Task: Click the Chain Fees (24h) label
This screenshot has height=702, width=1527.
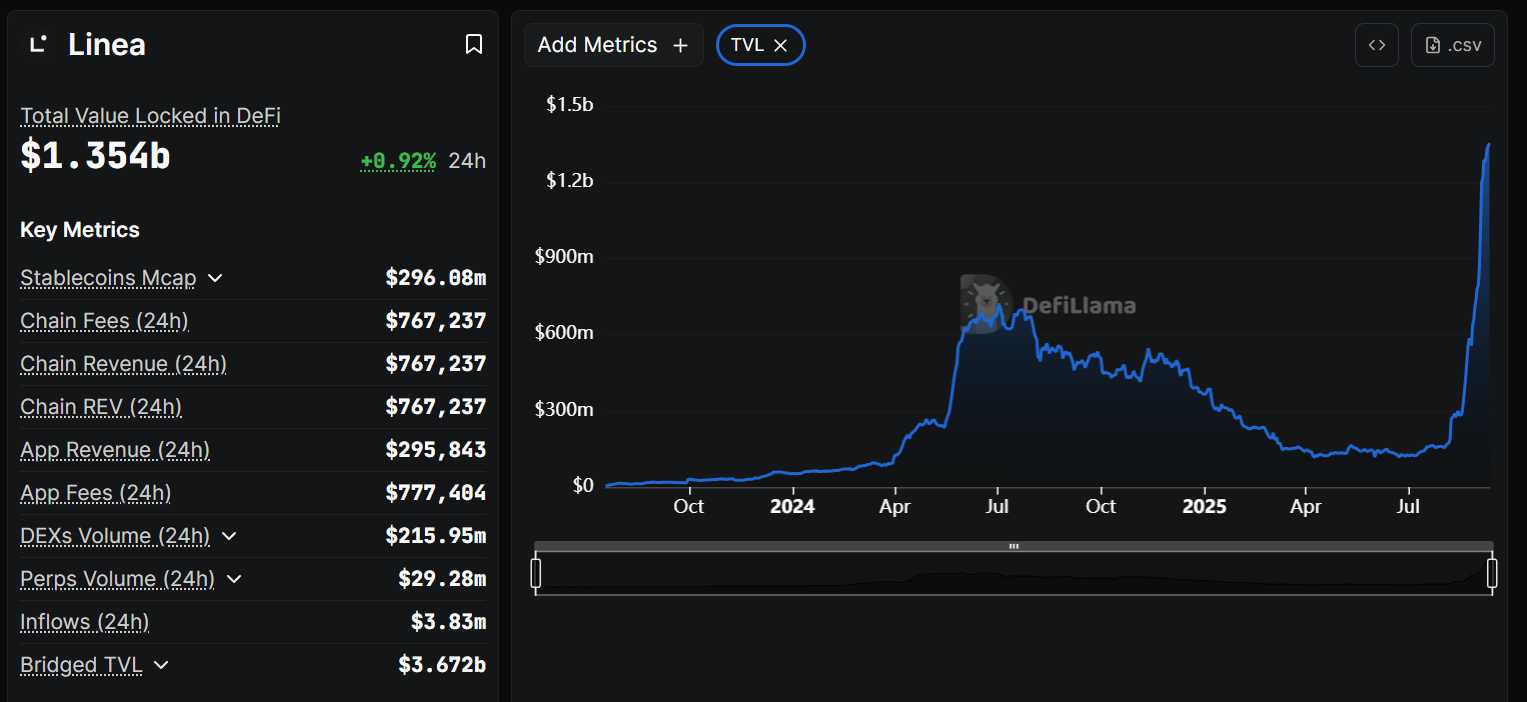Action: [x=104, y=321]
